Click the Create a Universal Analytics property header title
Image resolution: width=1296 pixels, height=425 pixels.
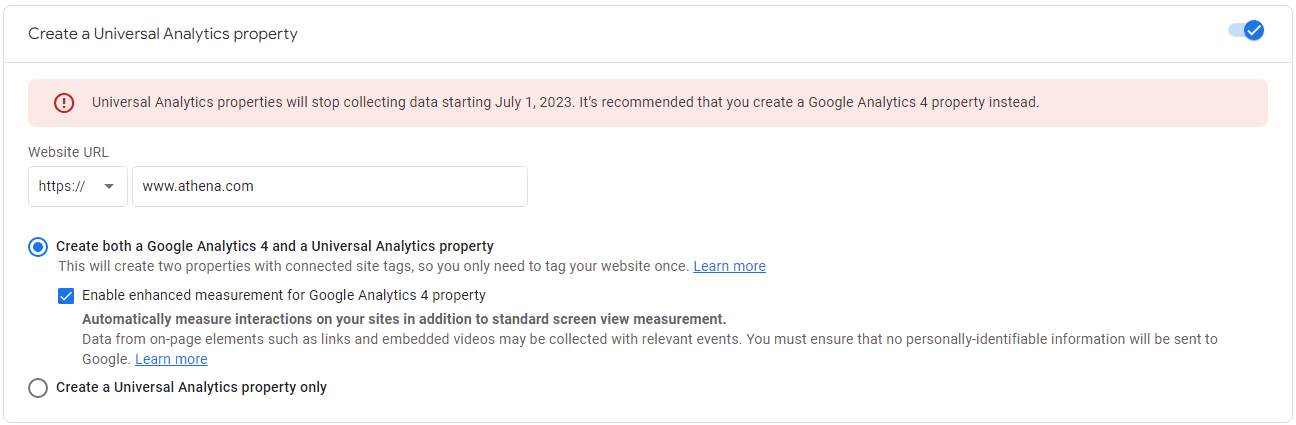(x=163, y=33)
